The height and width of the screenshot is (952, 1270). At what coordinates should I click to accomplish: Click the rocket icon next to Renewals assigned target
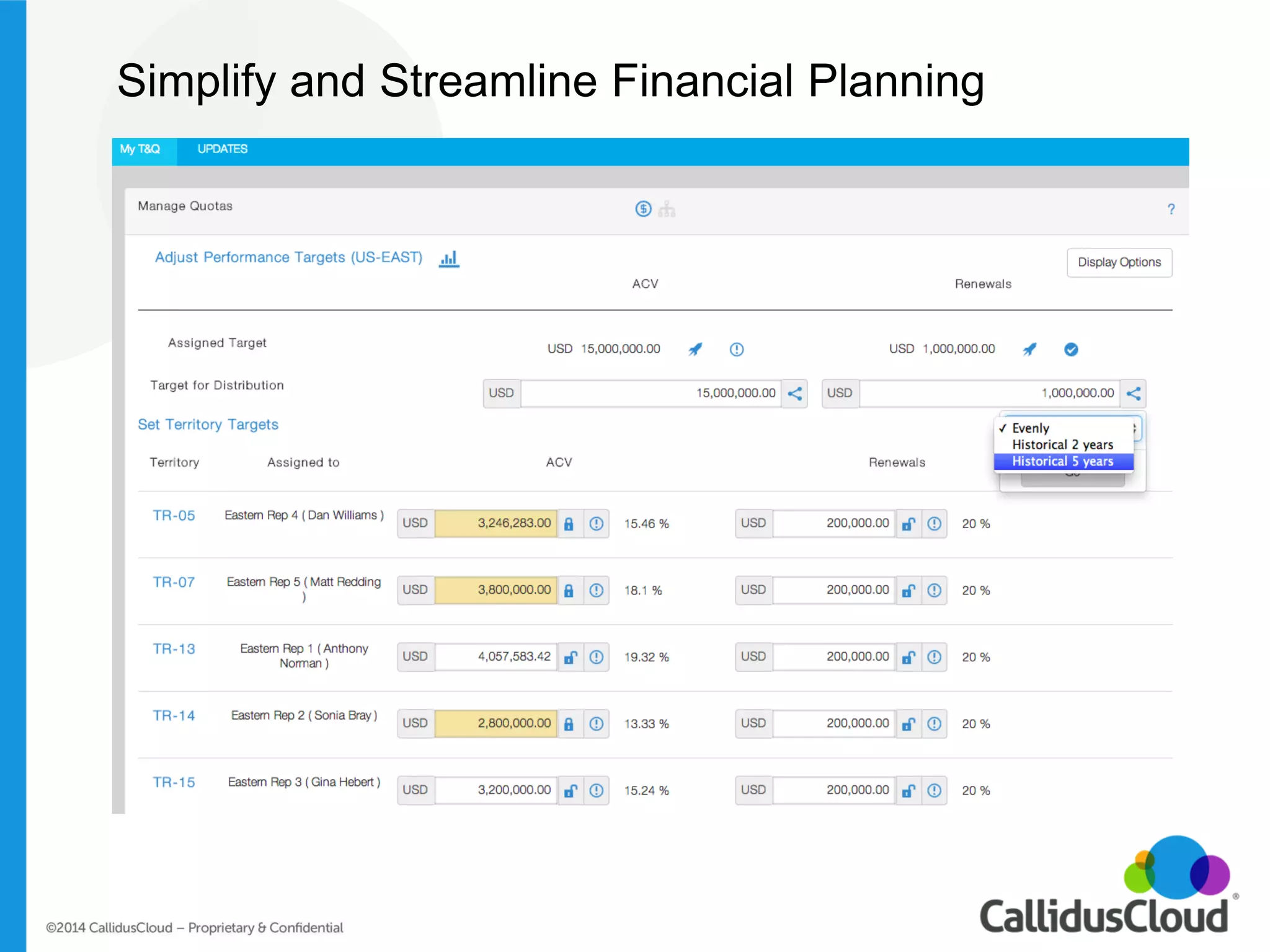point(1029,350)
